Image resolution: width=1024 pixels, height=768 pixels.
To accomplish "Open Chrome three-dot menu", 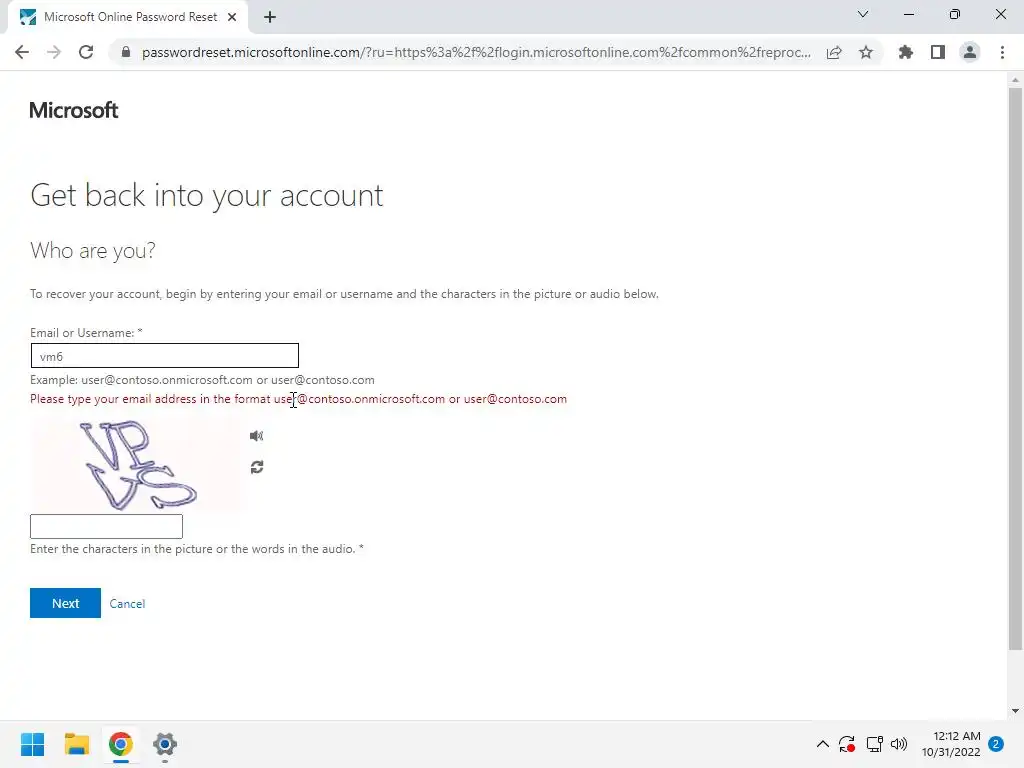I will (x=1002, y=52).
